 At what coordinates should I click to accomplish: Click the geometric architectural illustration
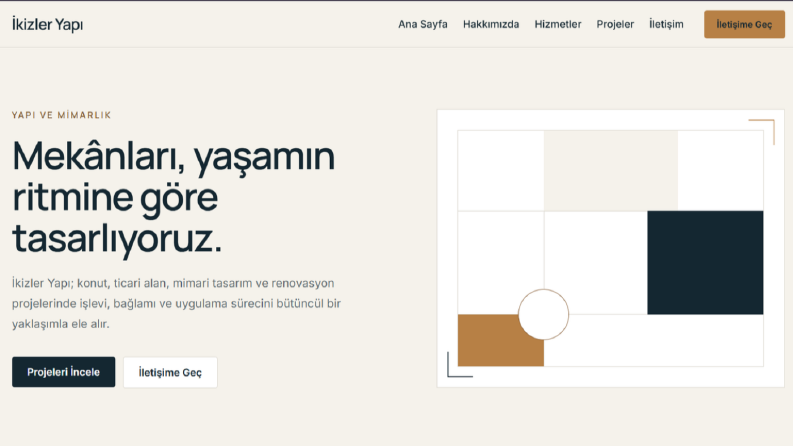pos(611,248)
